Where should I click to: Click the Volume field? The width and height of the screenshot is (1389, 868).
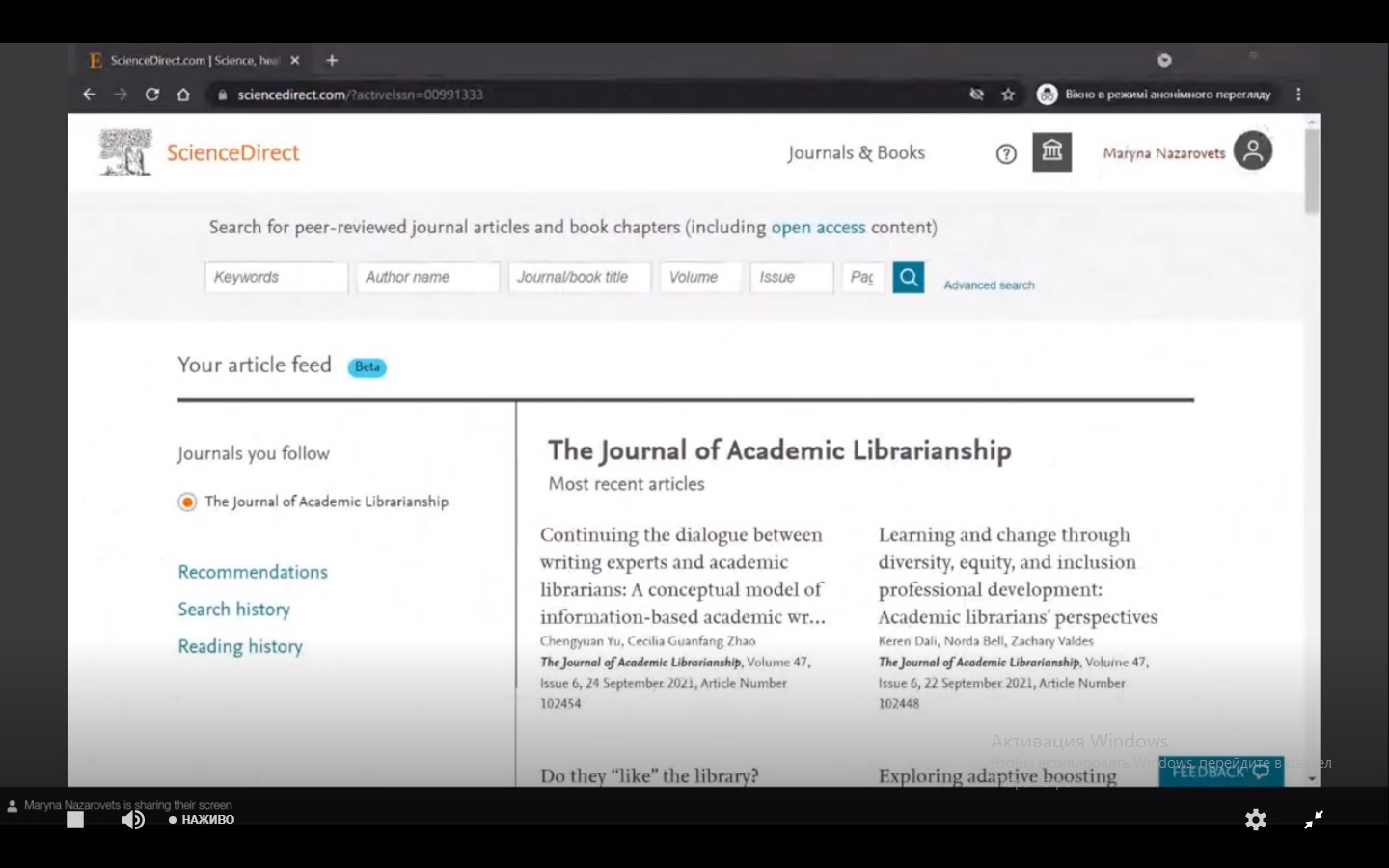(700, 278)
